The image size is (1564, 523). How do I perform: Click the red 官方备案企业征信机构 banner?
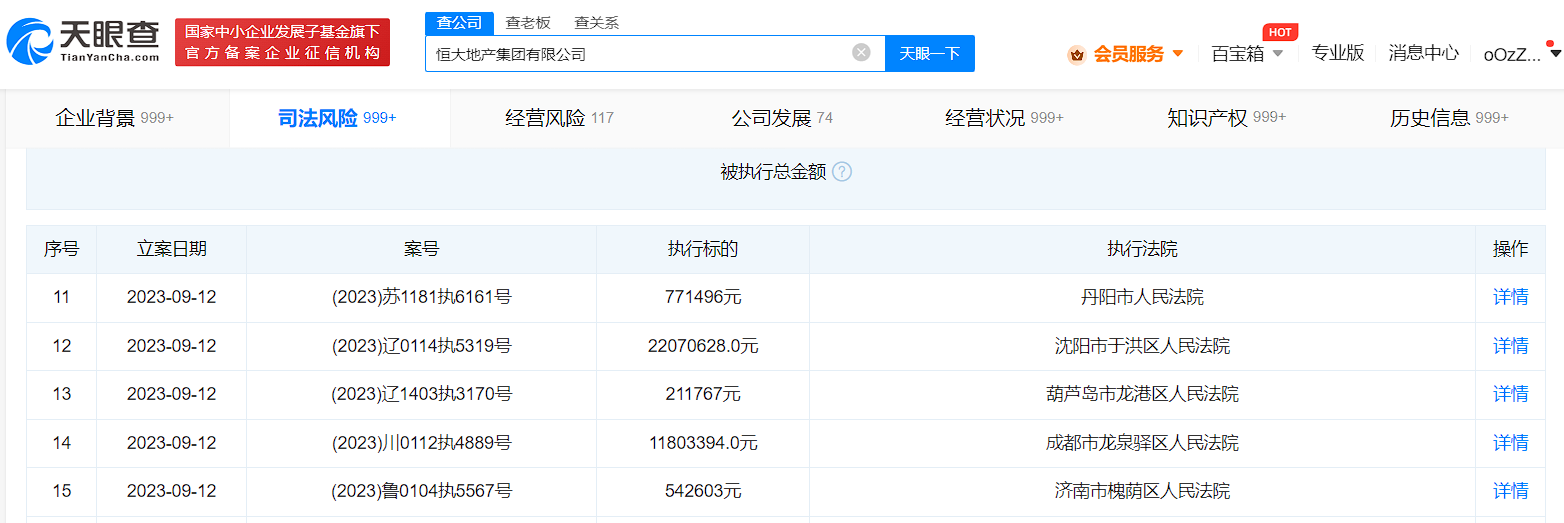tap(283, 42)
